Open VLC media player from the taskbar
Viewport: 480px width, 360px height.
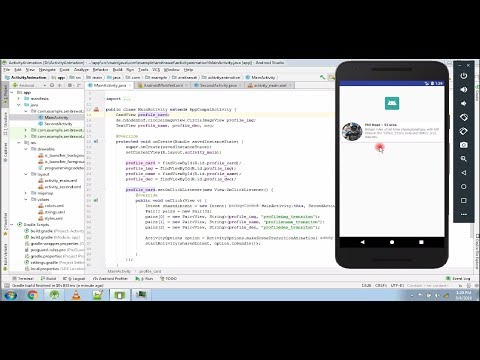(76, 295)
